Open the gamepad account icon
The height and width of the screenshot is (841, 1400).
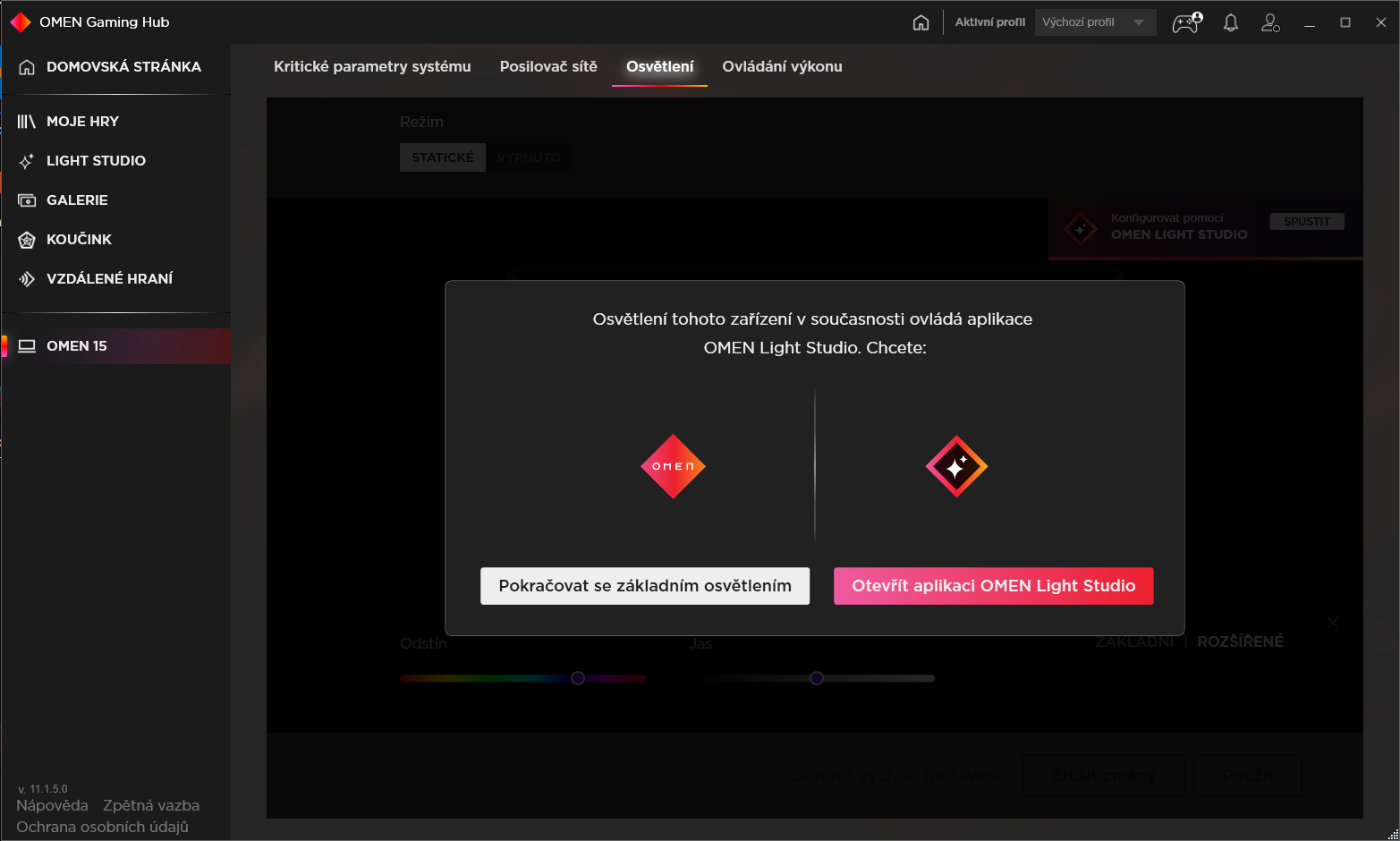tap(1187, 22)
